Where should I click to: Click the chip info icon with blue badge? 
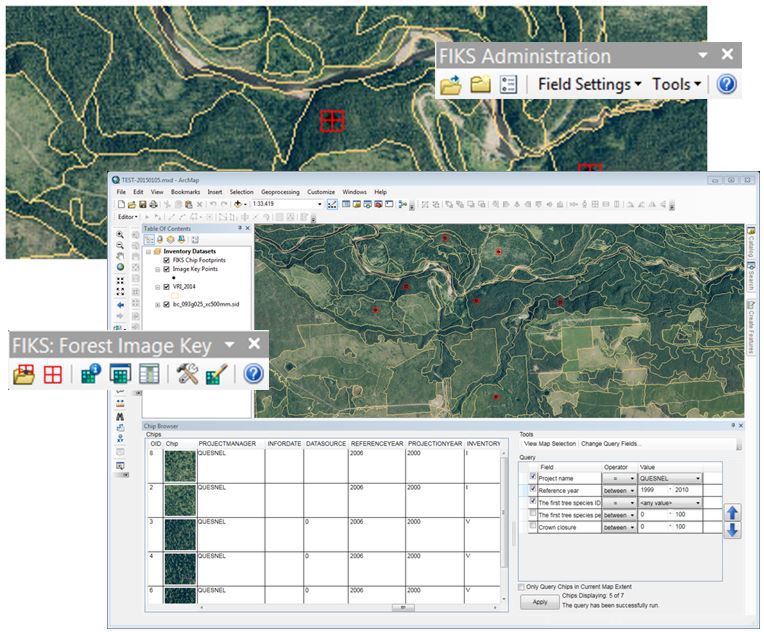coord(91,374)
